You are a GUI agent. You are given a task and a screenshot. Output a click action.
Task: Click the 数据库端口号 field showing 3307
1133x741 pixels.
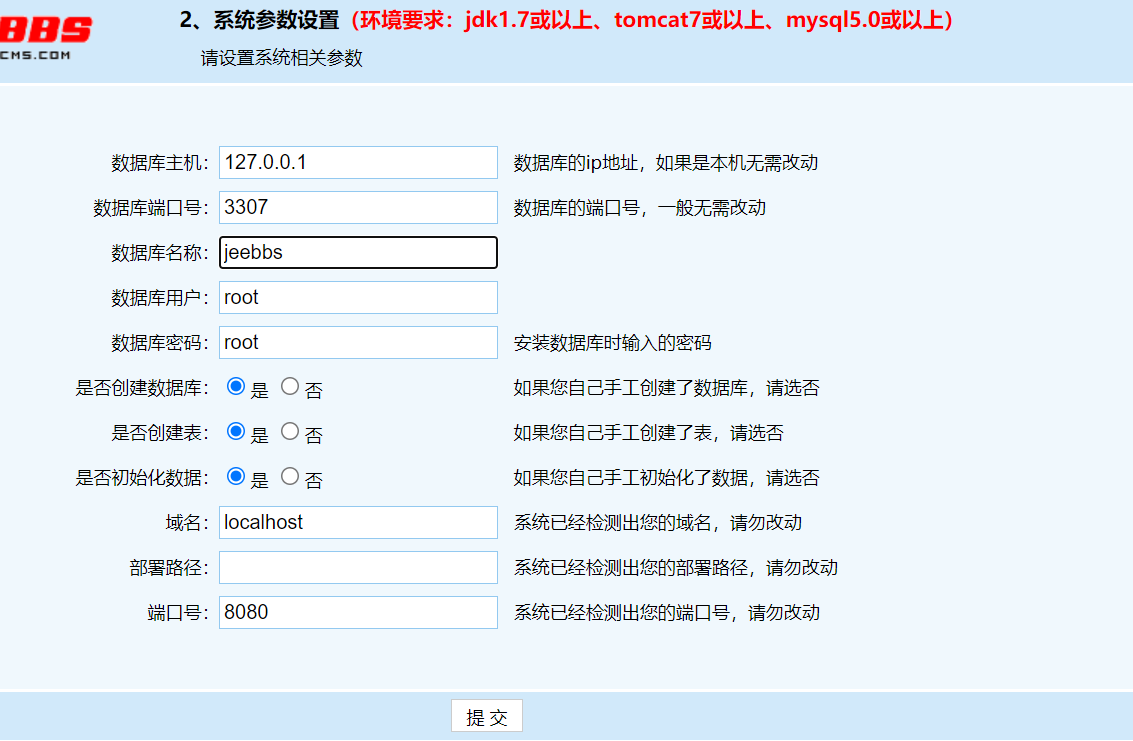click(x=358, y=207)
